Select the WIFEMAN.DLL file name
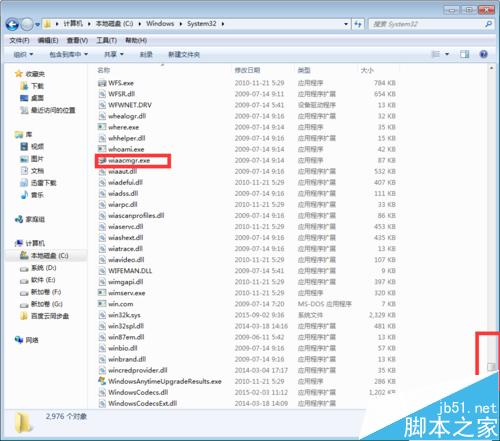 (x=130, y=271)
